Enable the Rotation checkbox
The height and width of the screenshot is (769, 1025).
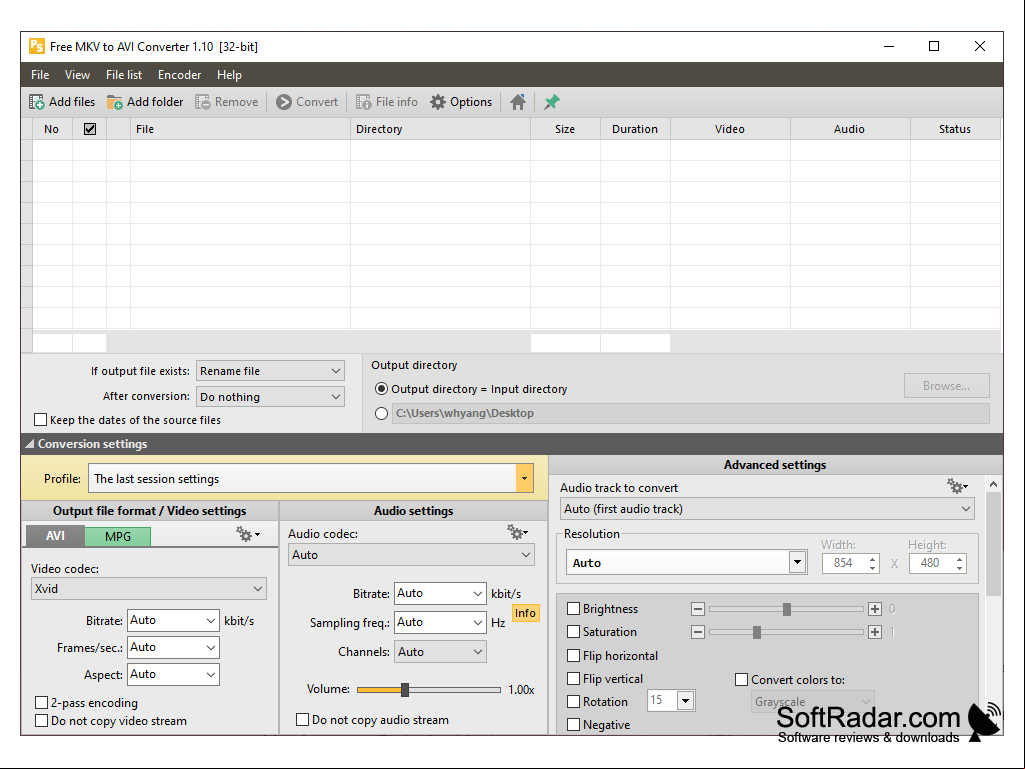[573, 702]
